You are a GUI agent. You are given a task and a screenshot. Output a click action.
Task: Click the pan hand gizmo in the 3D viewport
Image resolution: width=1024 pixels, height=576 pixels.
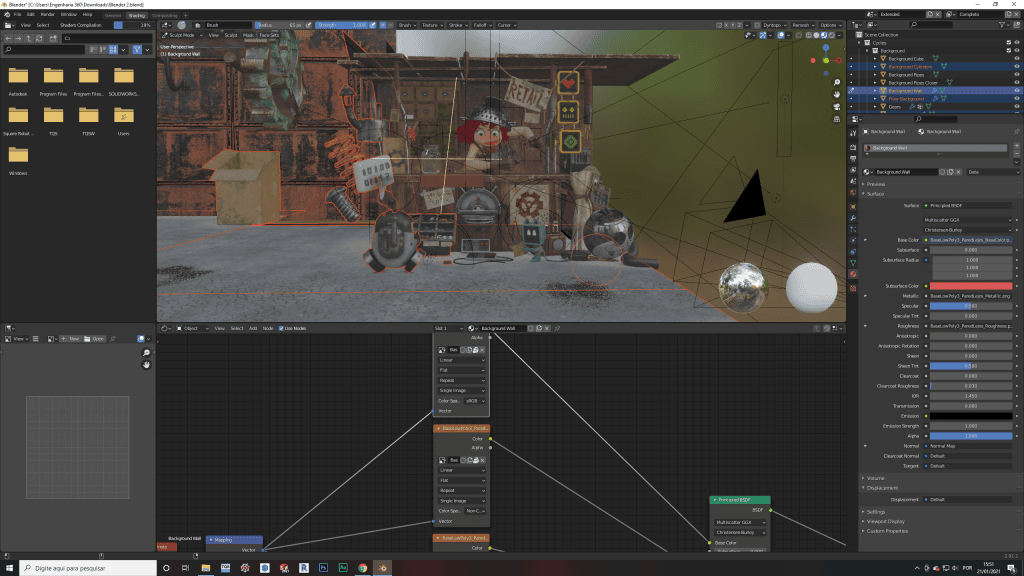coord(837,95)
